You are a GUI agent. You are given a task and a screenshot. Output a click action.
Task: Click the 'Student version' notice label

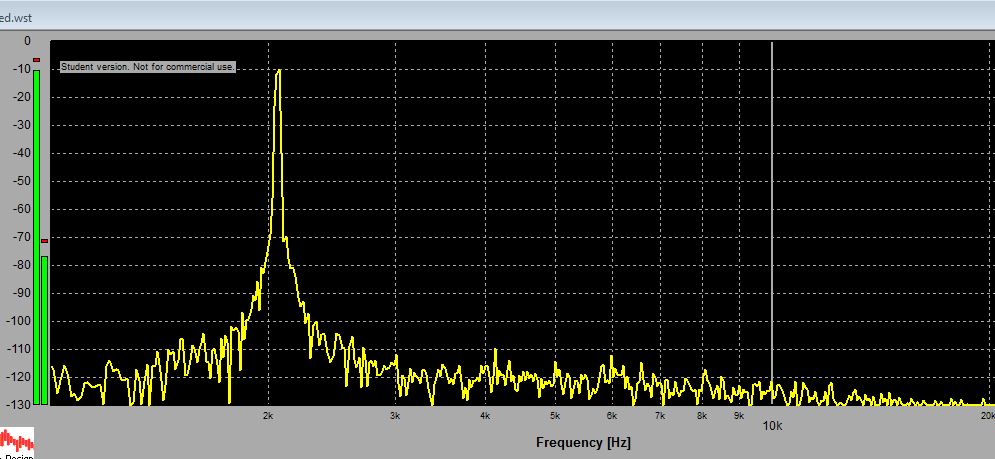[148, 67]
